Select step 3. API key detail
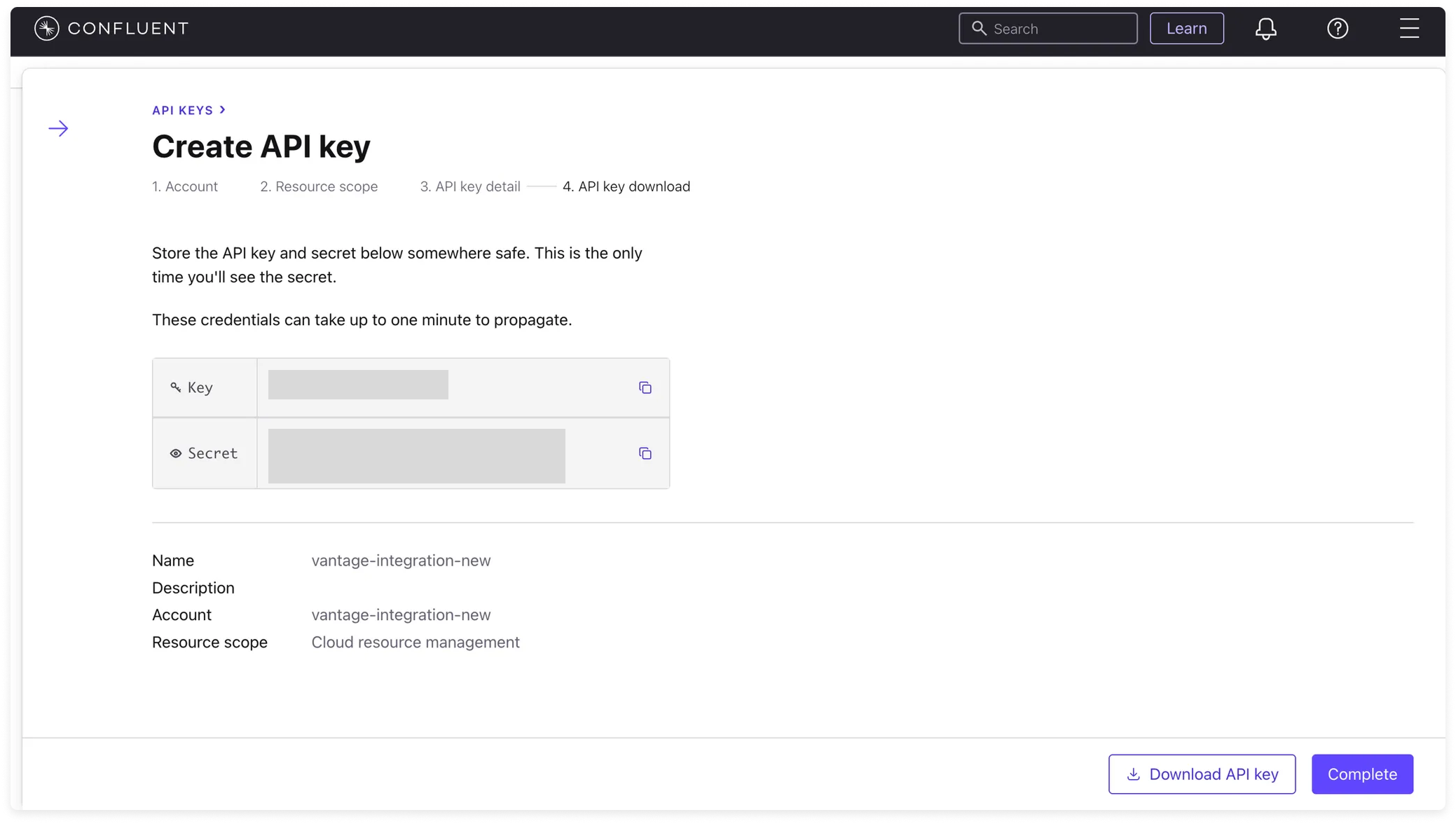This screenshot has width=1456, height=824. coord(470,186)
